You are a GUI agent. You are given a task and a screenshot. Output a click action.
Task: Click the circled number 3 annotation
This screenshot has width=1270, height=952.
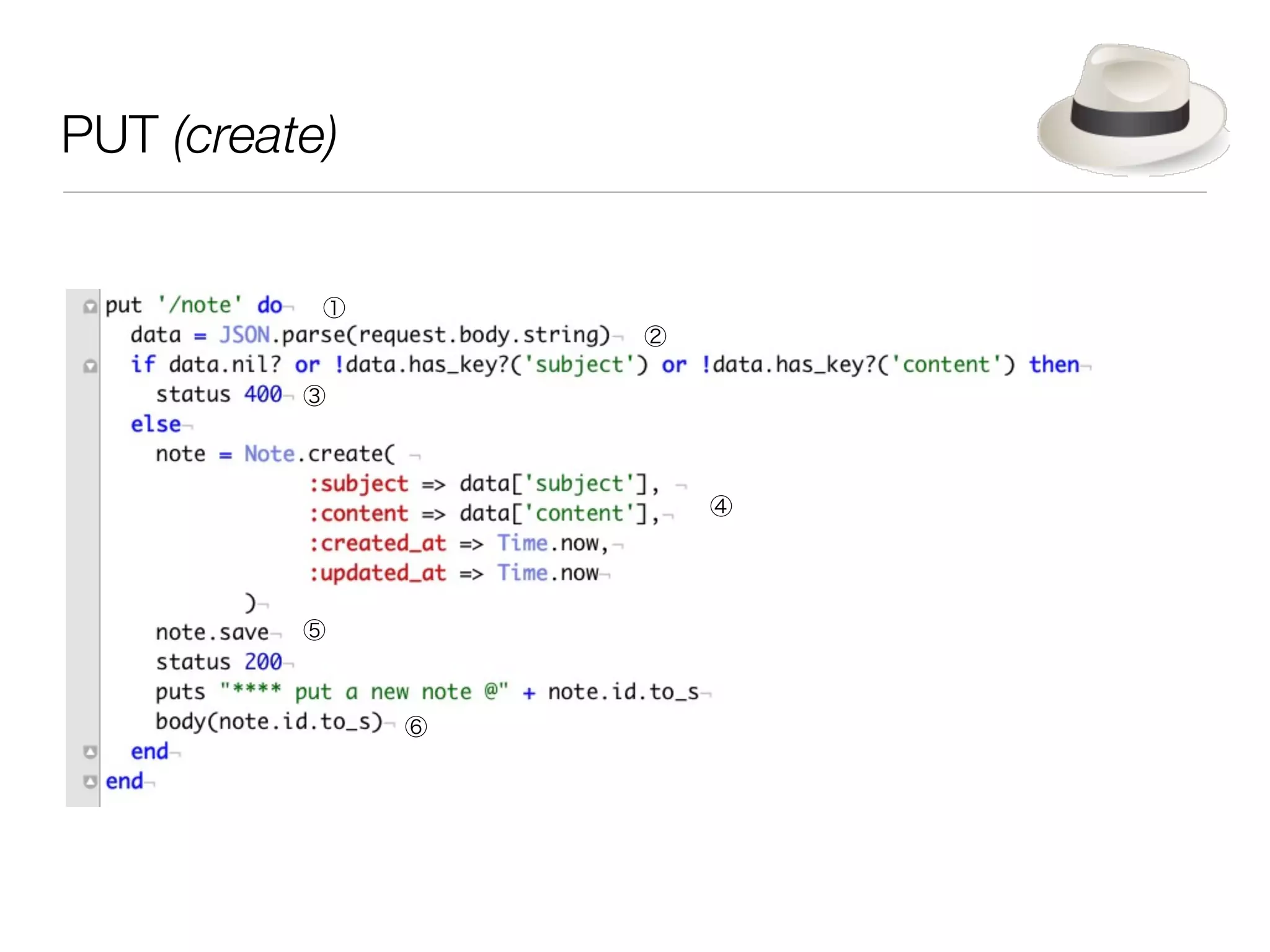click(314, 395)
